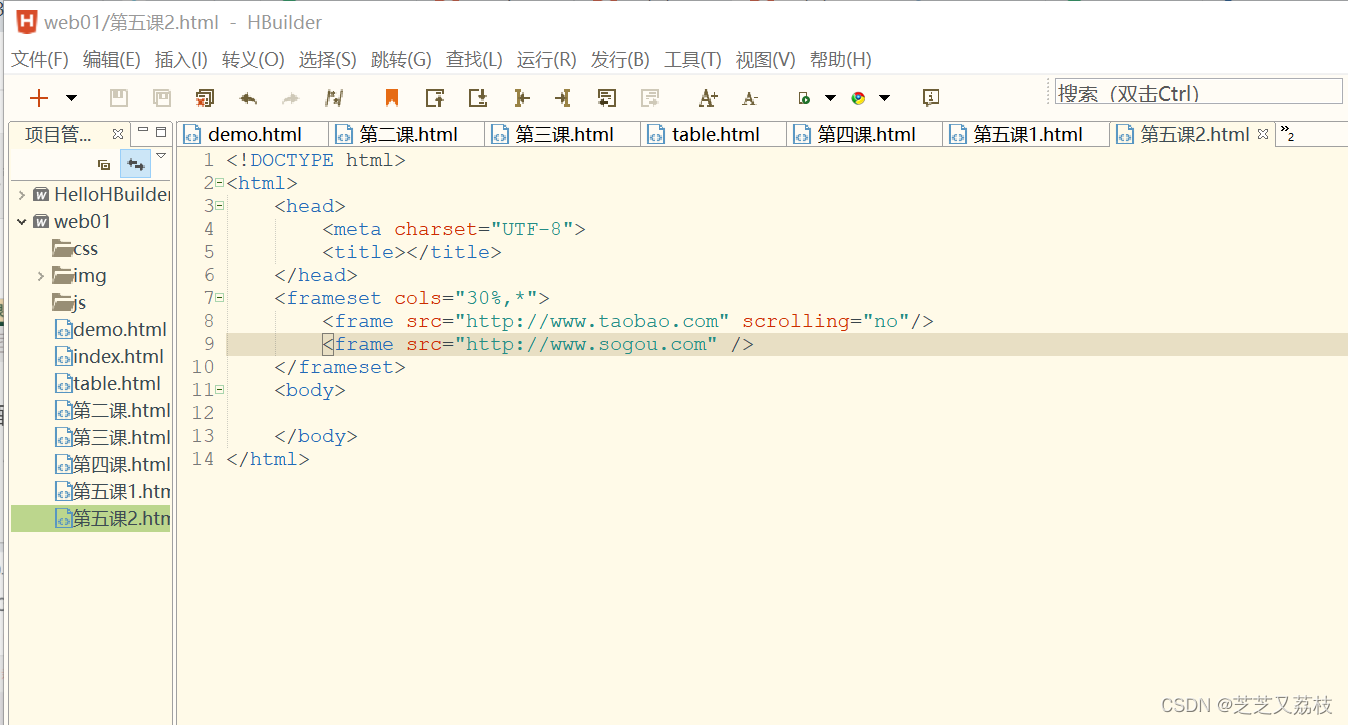The height and width of the screenshot is (725, 1348).
Task: Open dropdown arrow next to Chrome icon
Action: 884,97
